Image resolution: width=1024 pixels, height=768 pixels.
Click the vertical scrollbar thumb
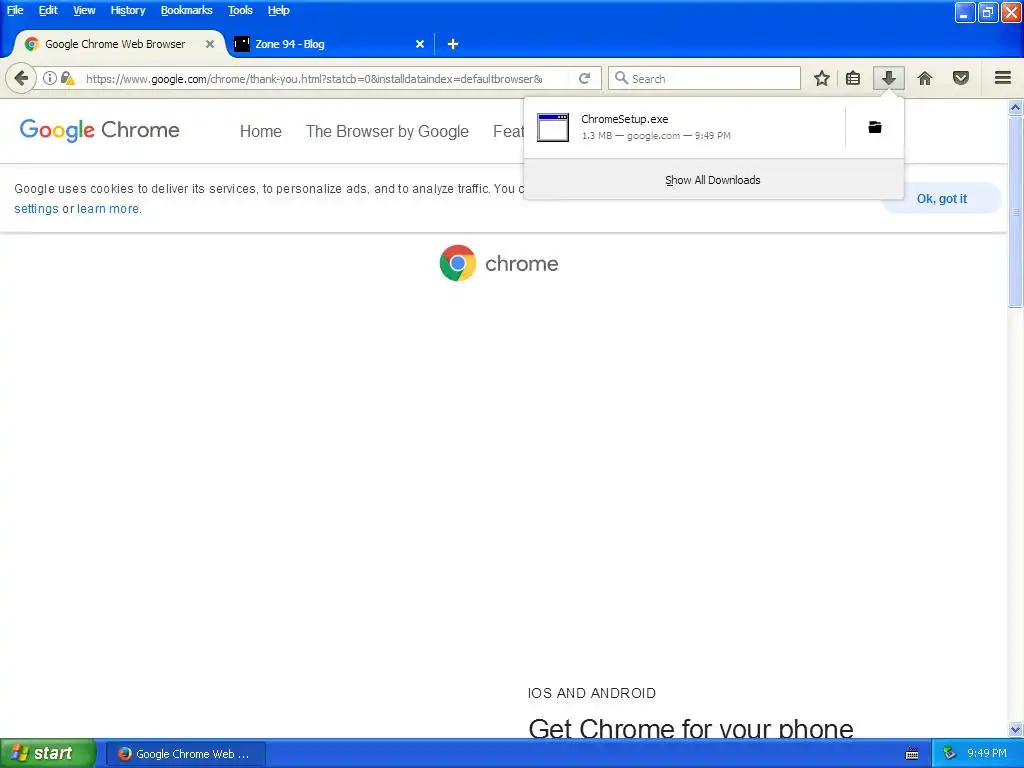click(x=1015, y=212)
